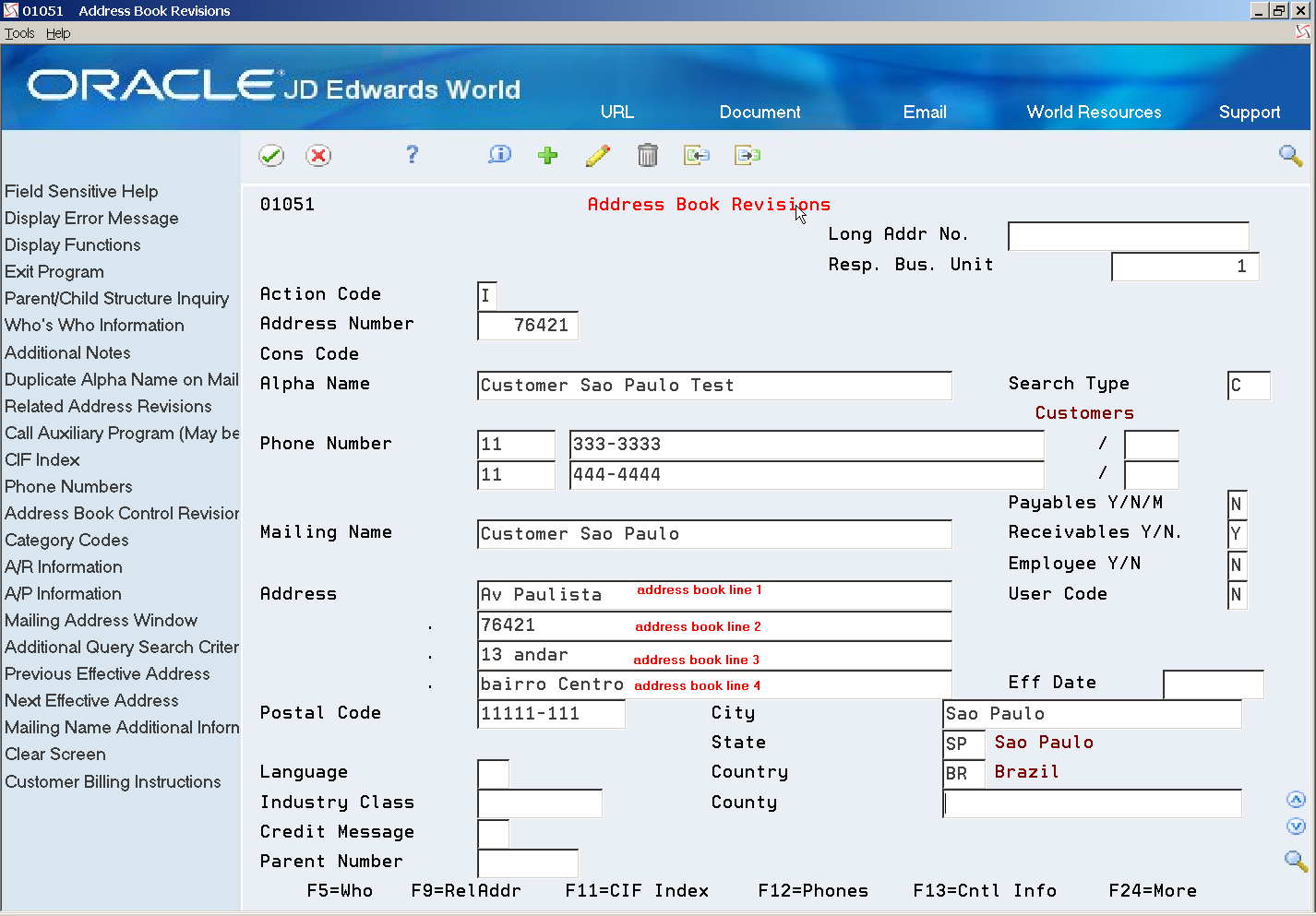This screenshot has height=916, width=1316.
Task: Click the Search Type field
Action: point(1249,386)
